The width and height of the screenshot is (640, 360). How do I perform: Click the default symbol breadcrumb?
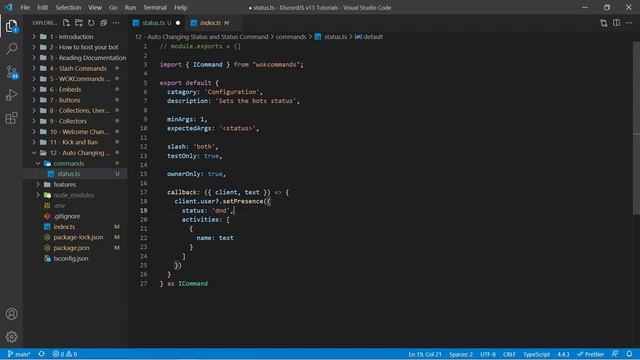pyautogui.click(x=369, y=37)
